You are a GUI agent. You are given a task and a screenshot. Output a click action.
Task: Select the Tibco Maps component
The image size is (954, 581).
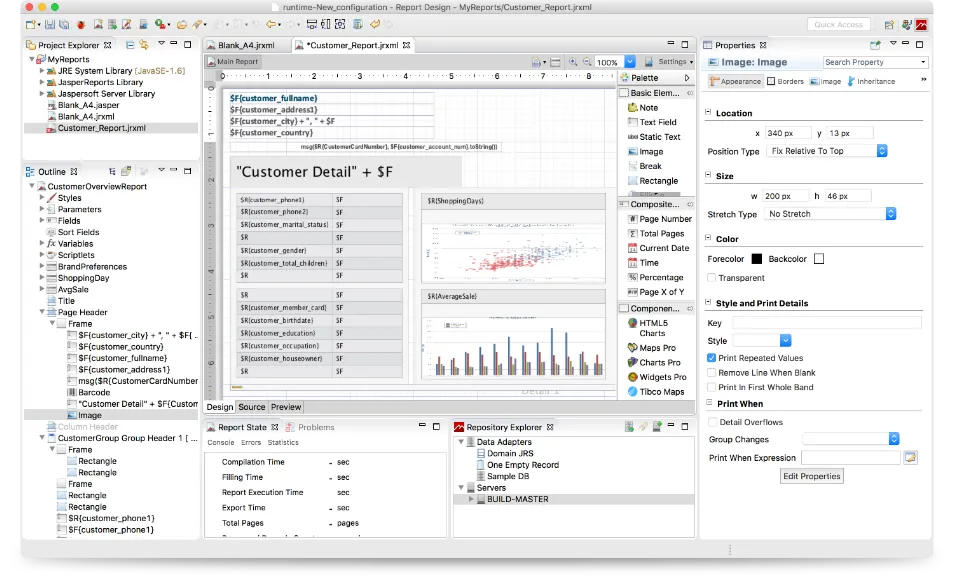(x=661, y=392)
